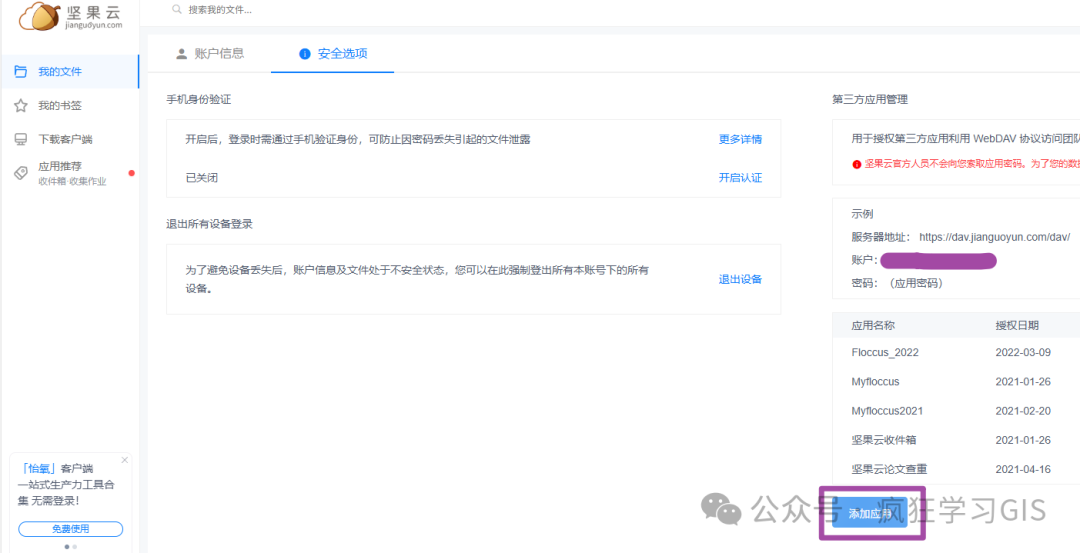Screen dimensions: 1080x553
Task: Click the folder icon beside 我的文件
Action: coord(21,72)
